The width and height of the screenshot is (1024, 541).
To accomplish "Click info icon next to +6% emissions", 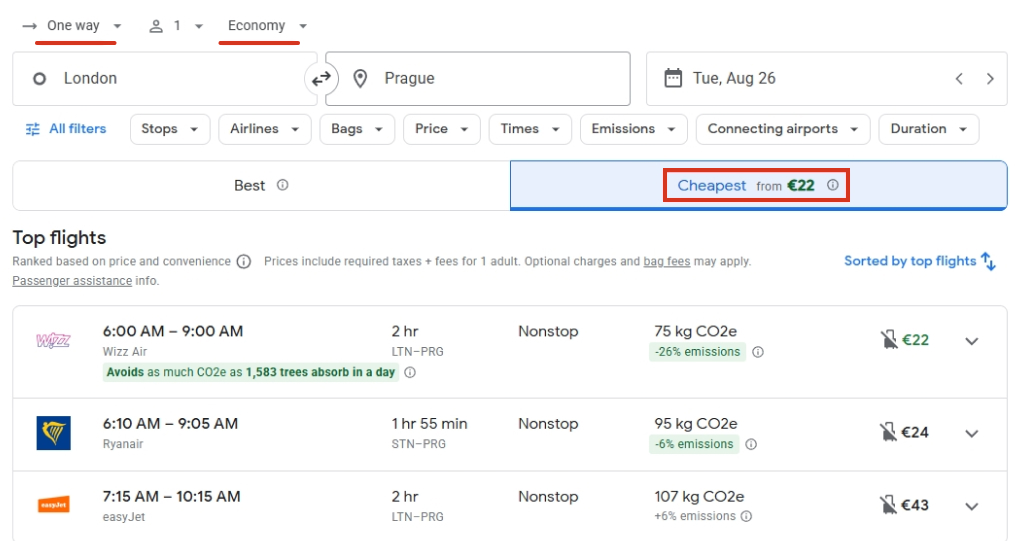I will click(x=746, y=516).
